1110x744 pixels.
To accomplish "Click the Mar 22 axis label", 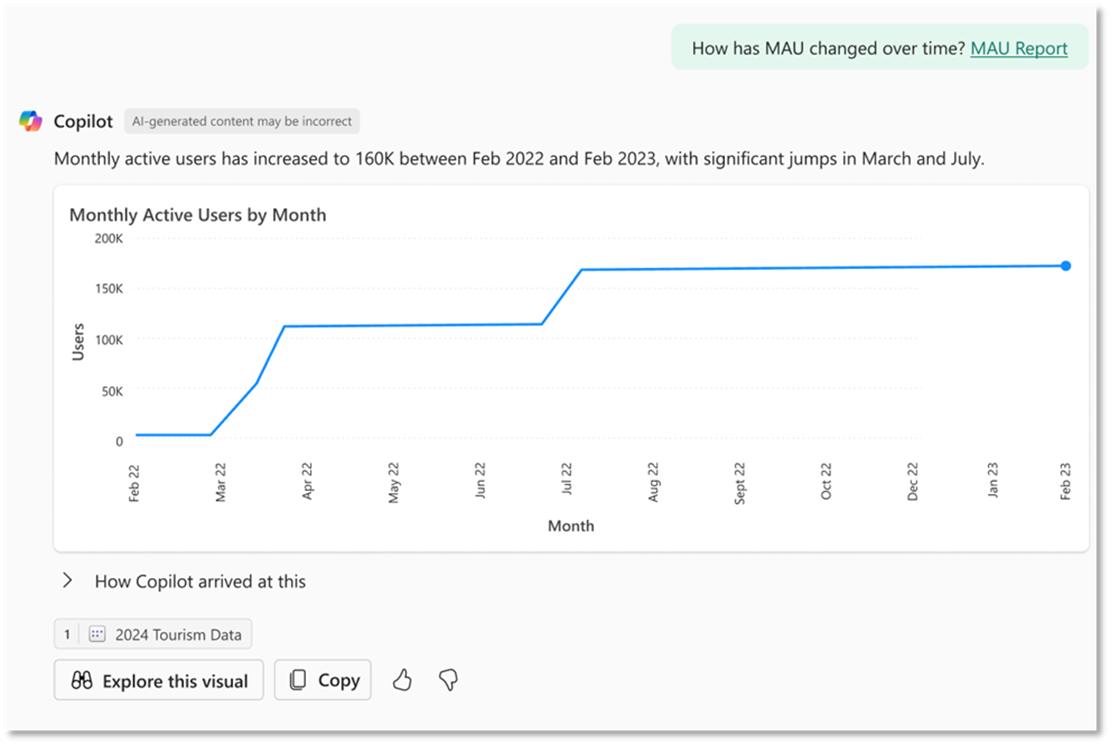I will coord(220,482).
